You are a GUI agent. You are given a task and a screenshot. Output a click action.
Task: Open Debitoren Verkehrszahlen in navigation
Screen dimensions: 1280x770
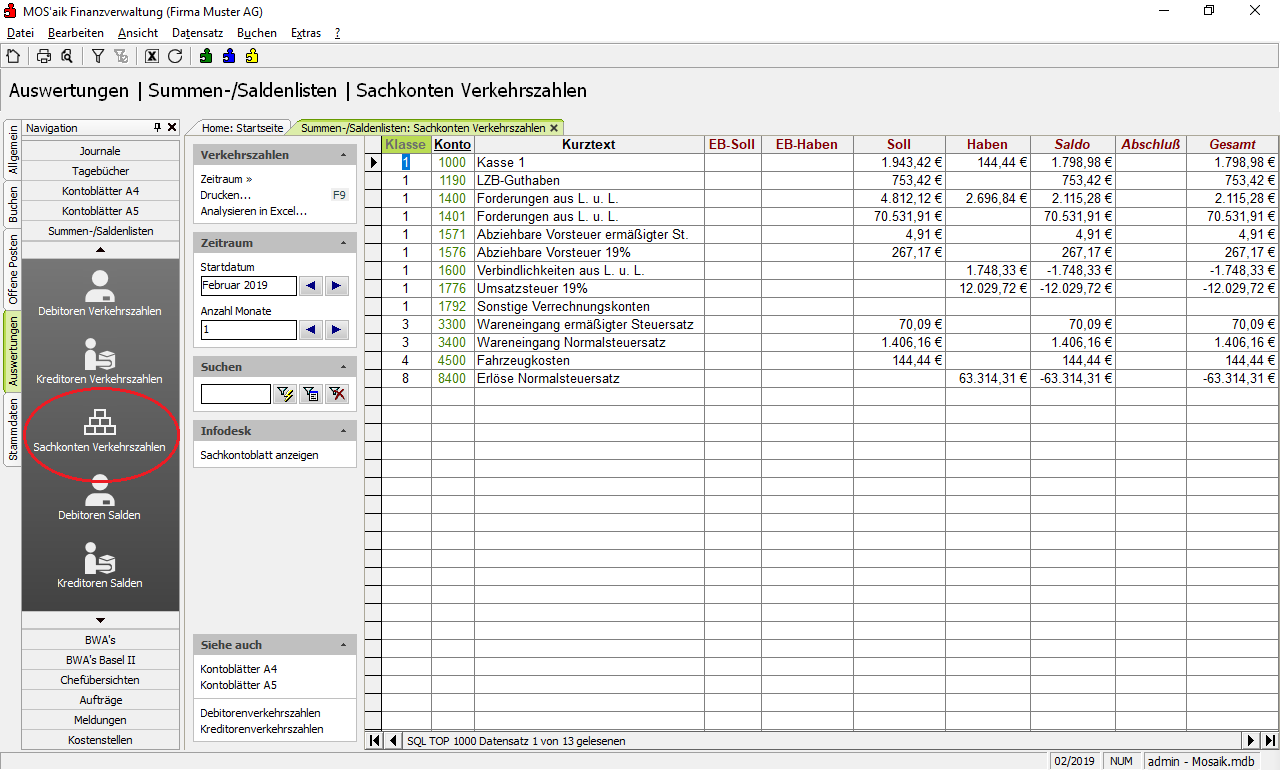[99, 292]
